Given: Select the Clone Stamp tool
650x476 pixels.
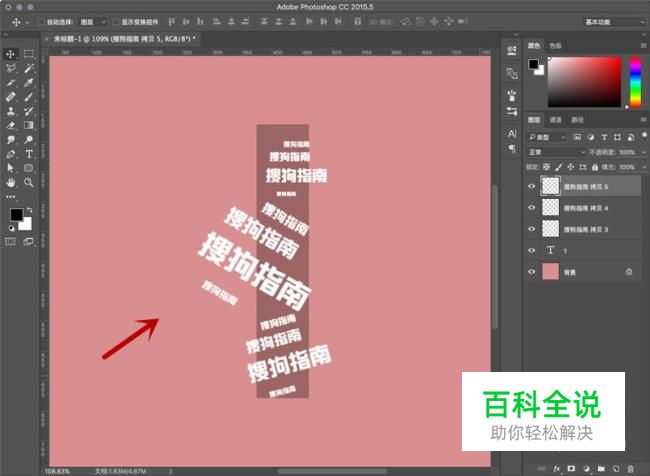Looking at the screenshot, I should (10, 111).
